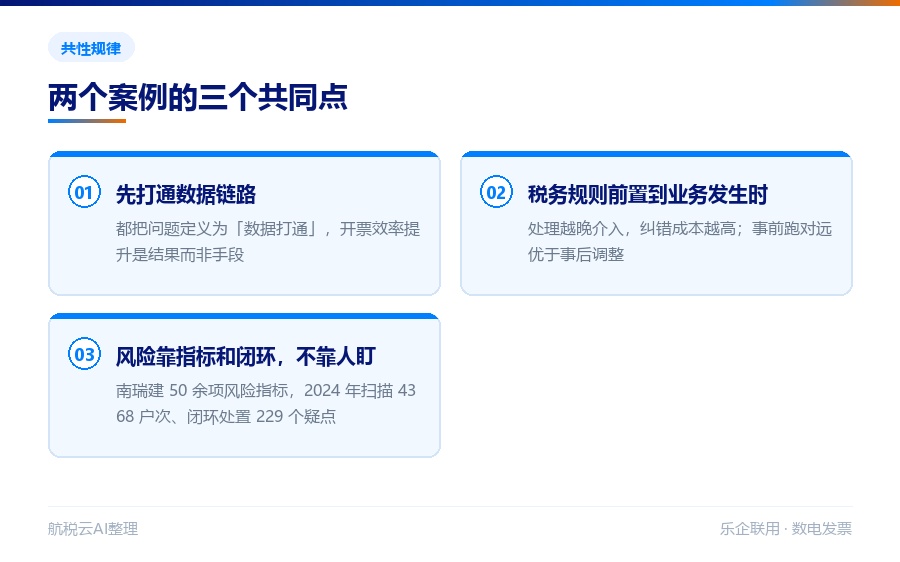Screen dimensions: 900x562
Task: Click description starting 处理越晚介入
Action: coord(680,242)
